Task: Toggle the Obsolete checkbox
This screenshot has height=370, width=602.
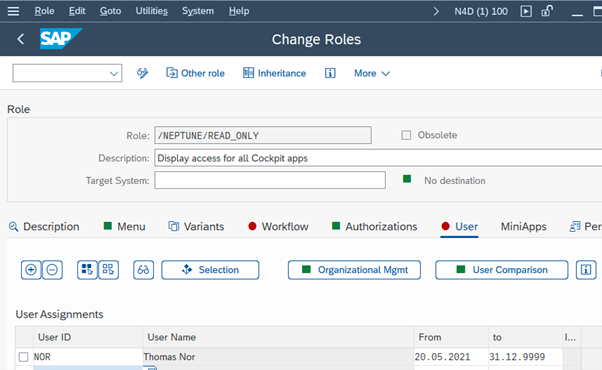Action: 406,135
